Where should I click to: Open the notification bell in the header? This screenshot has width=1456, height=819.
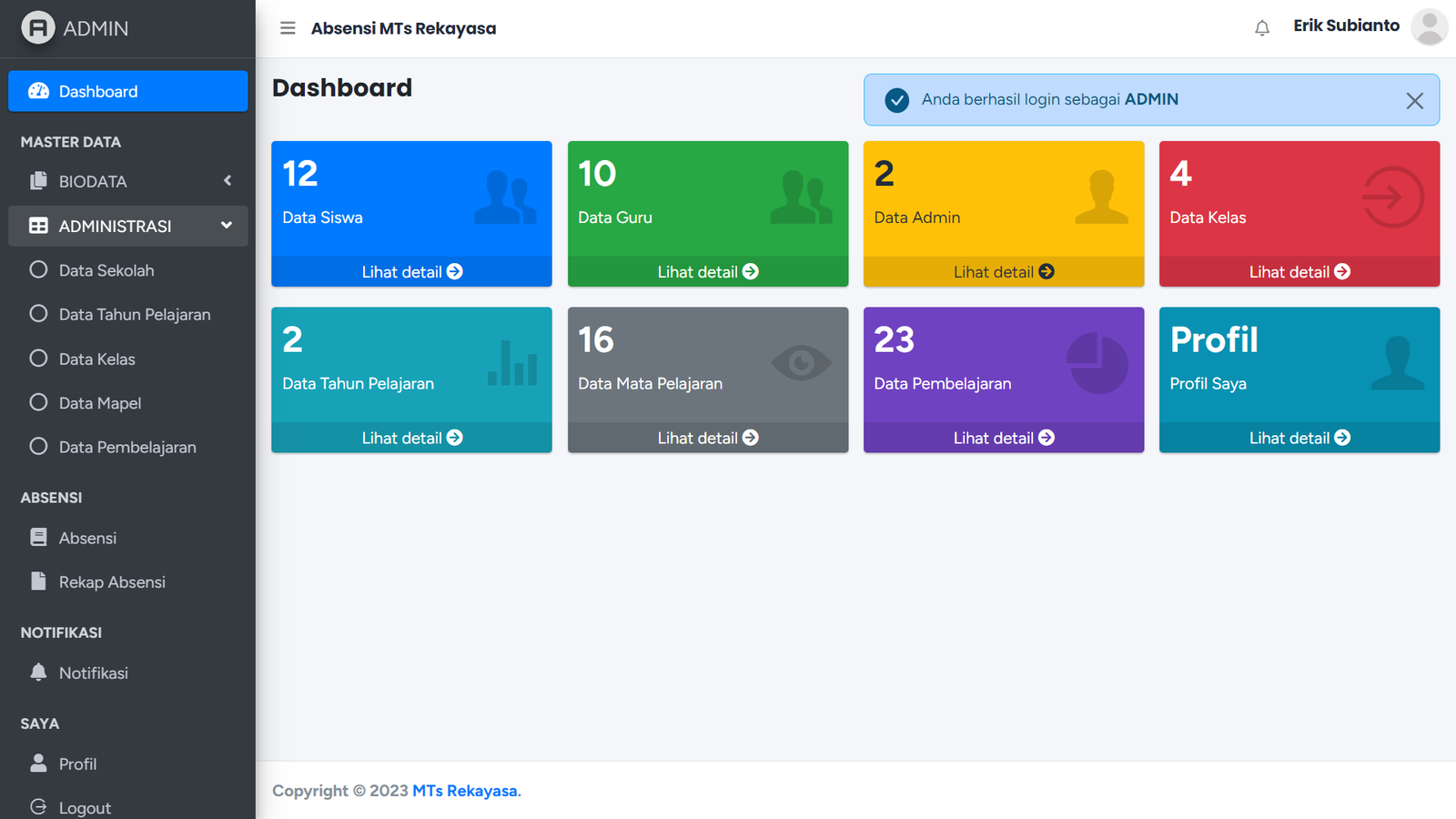(x=1261, y=28)
